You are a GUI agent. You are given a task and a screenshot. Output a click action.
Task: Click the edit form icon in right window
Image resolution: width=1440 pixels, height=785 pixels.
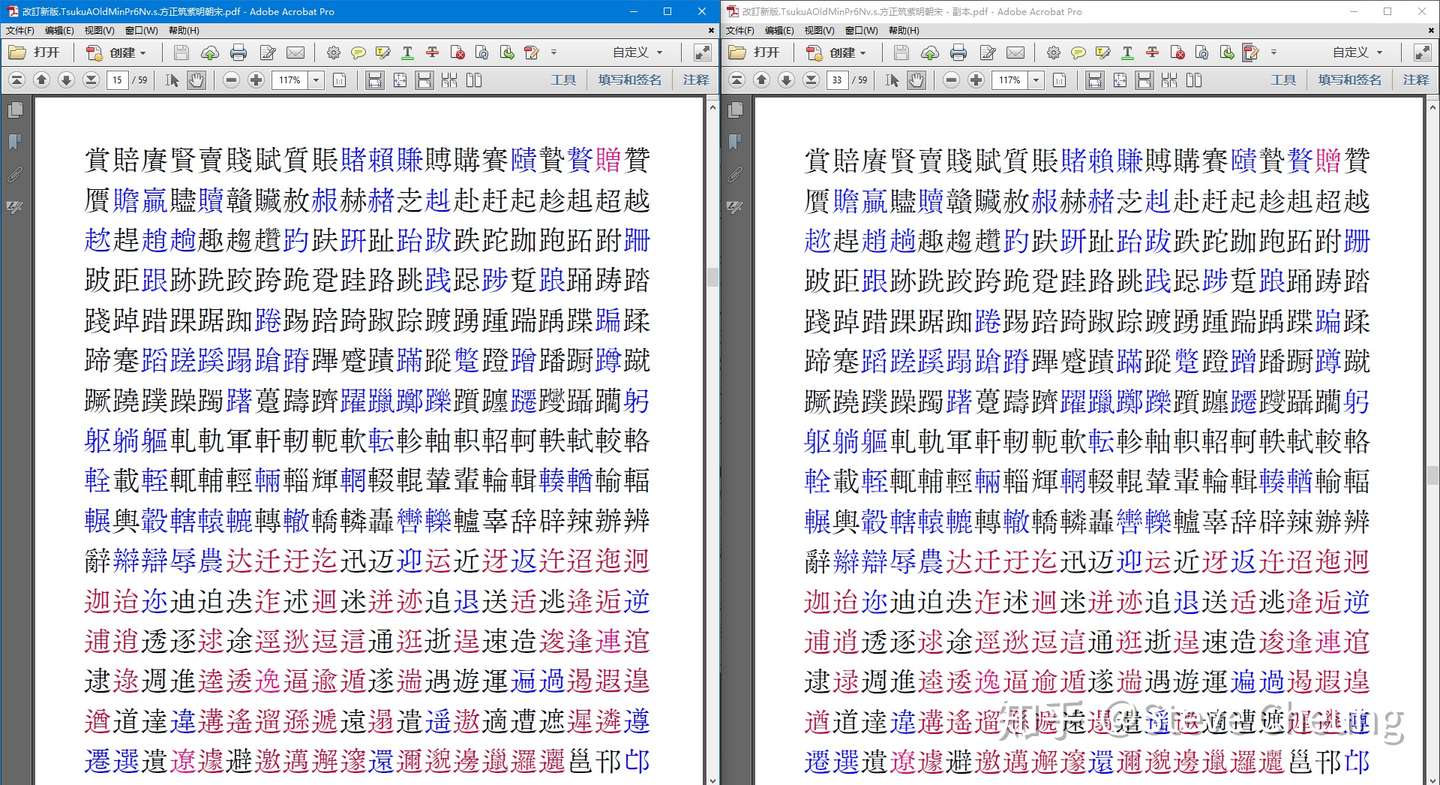pyautogui.click(x=988, y=53)
